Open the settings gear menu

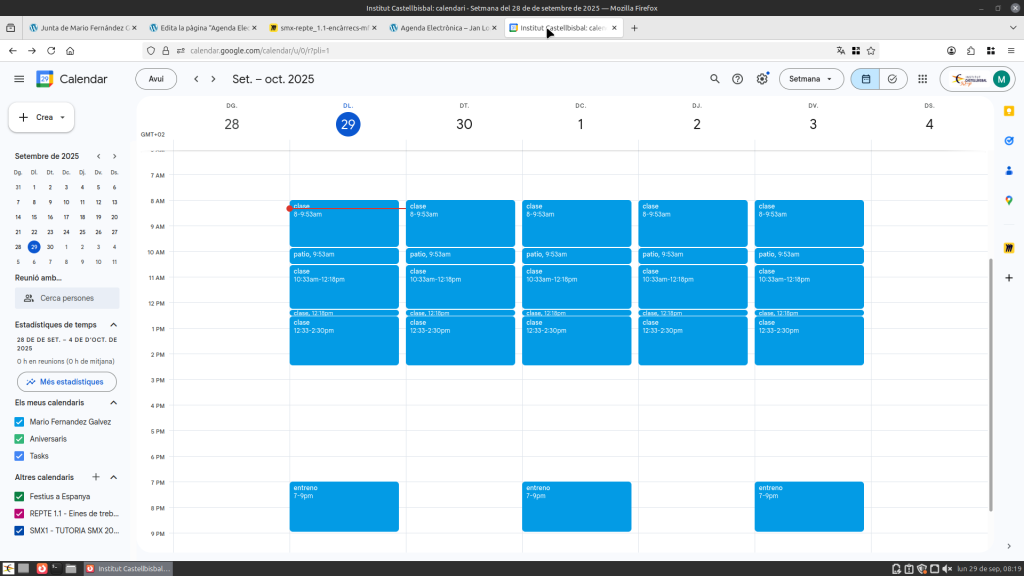tap(762, 79)
